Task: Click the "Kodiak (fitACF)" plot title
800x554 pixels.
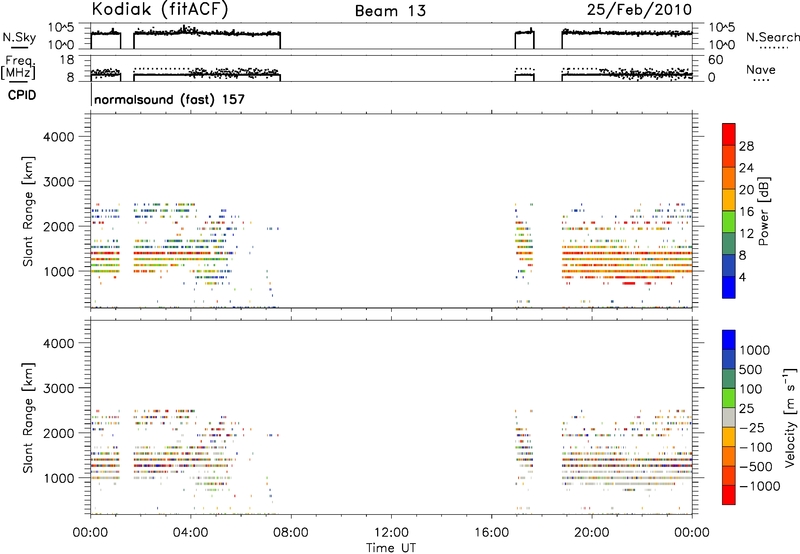Action: 160,9
